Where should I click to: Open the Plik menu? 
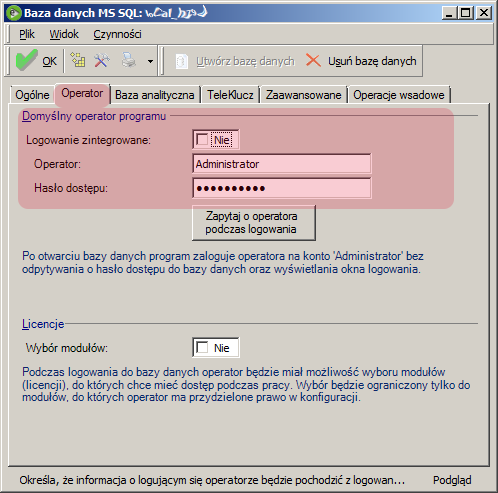pyautogui.click(x=27, y=34)
